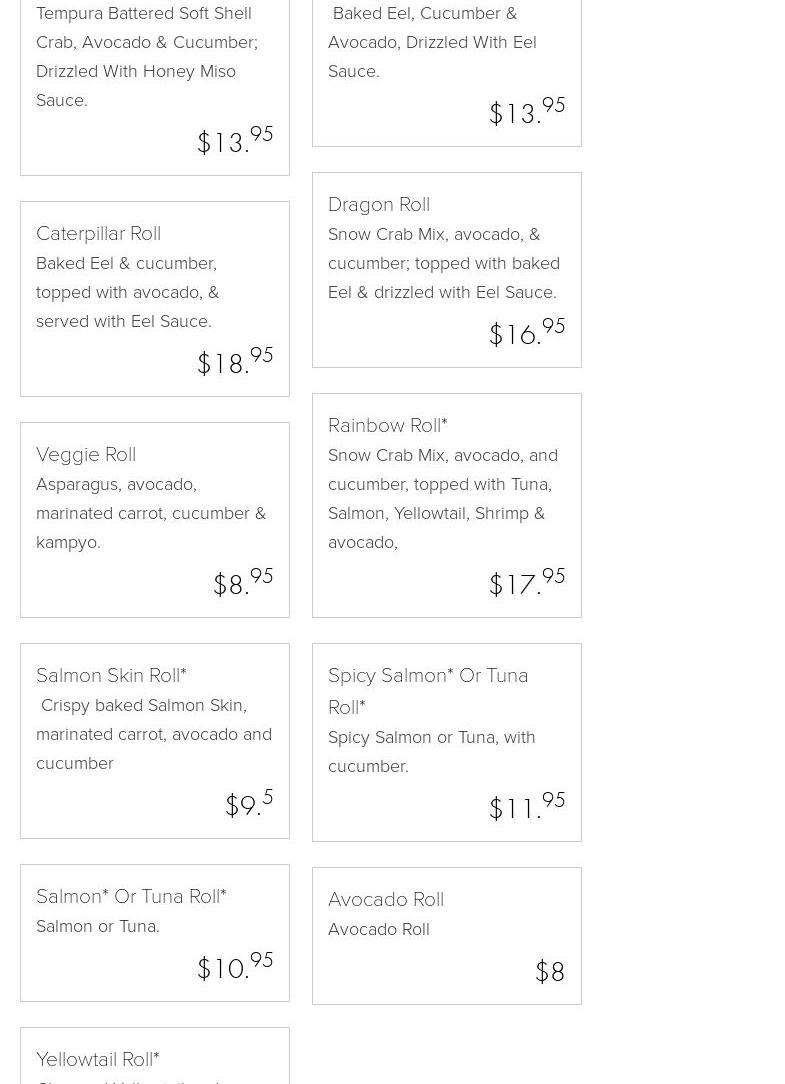Open the Dragon Roll menu item
This screenshot has width=785, height=1084.
[x=379, y=204]
